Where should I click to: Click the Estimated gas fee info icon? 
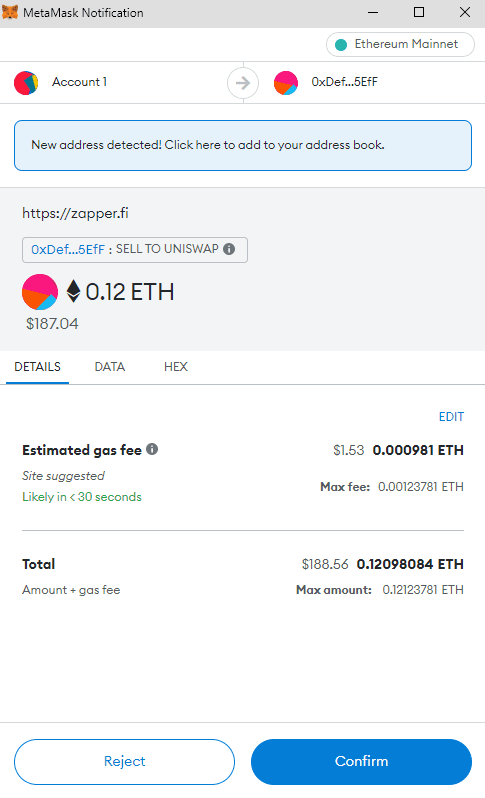[x=152, y=449]
